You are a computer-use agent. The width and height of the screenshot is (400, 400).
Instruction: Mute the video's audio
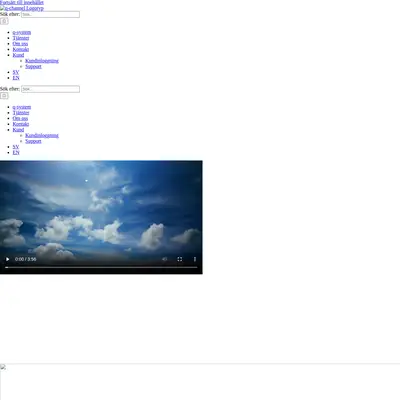point(164,259)
